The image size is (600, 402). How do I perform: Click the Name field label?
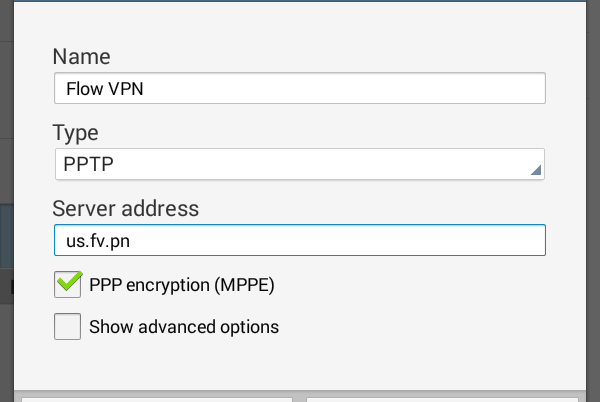pos(81,56)
